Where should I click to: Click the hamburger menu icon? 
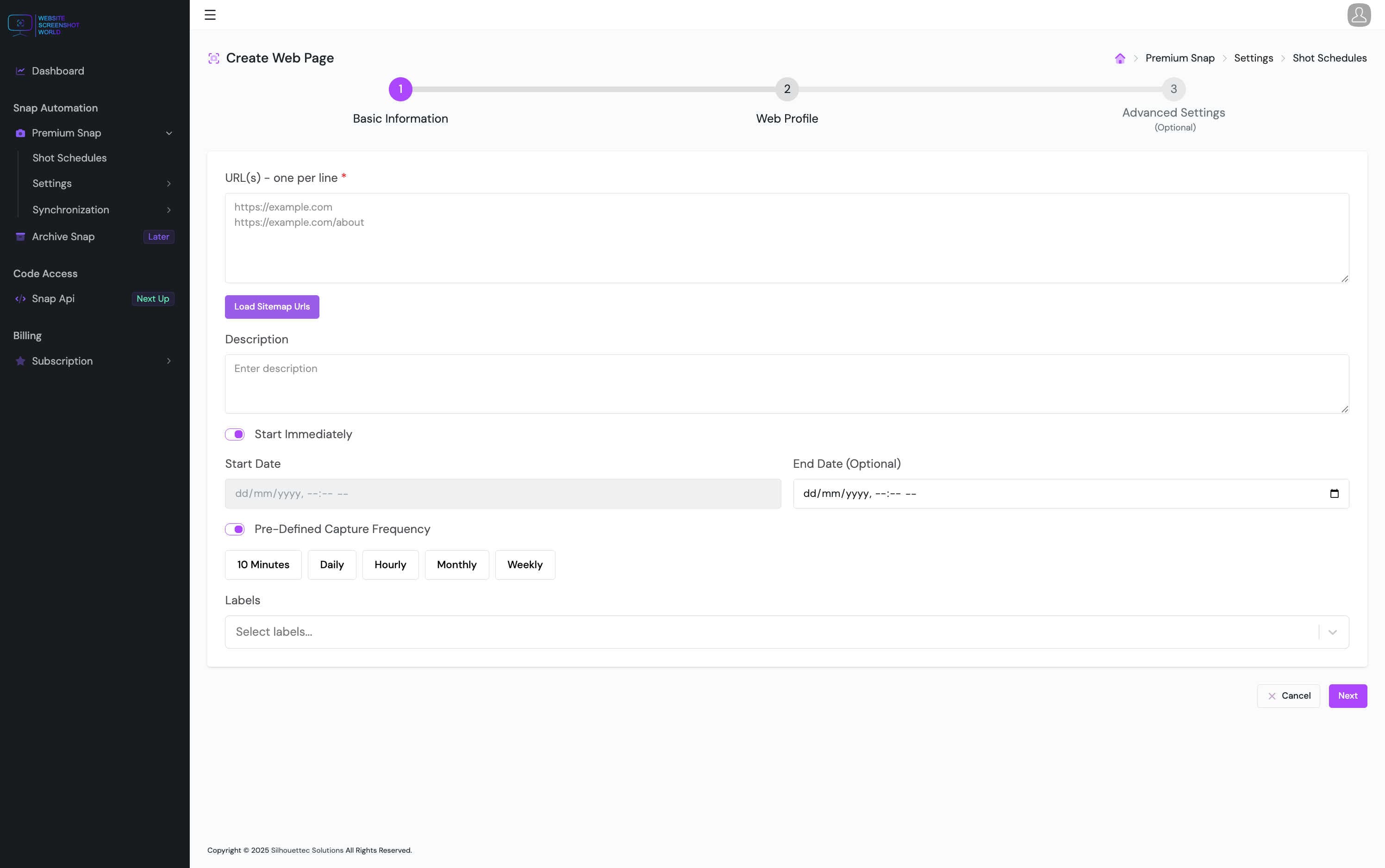pos(210,15)
